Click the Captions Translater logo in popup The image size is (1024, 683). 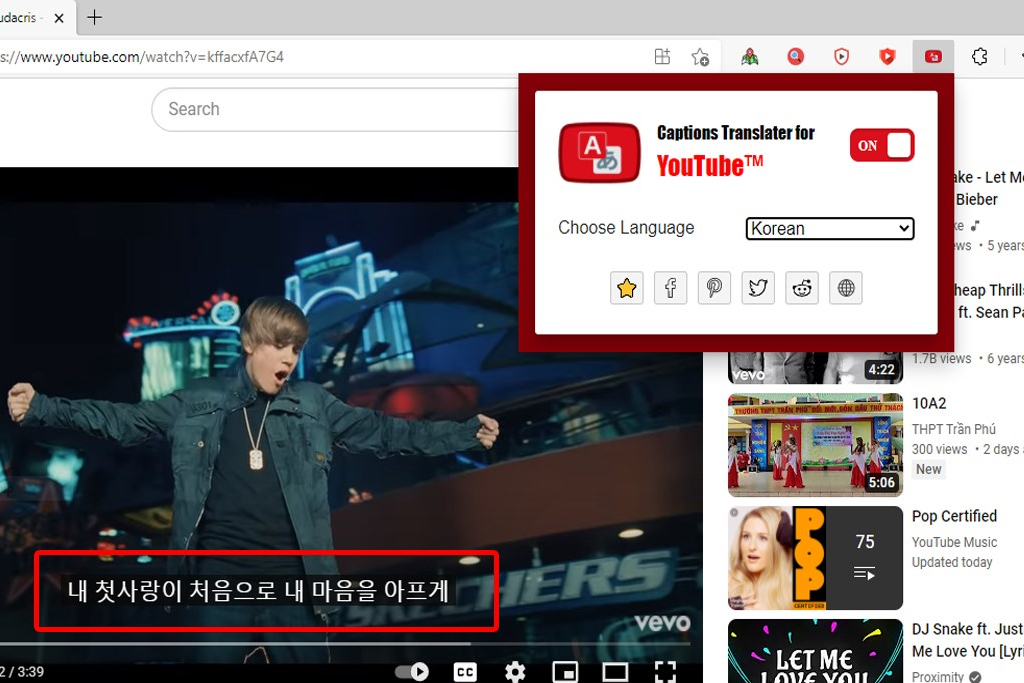tap(600, 153)
